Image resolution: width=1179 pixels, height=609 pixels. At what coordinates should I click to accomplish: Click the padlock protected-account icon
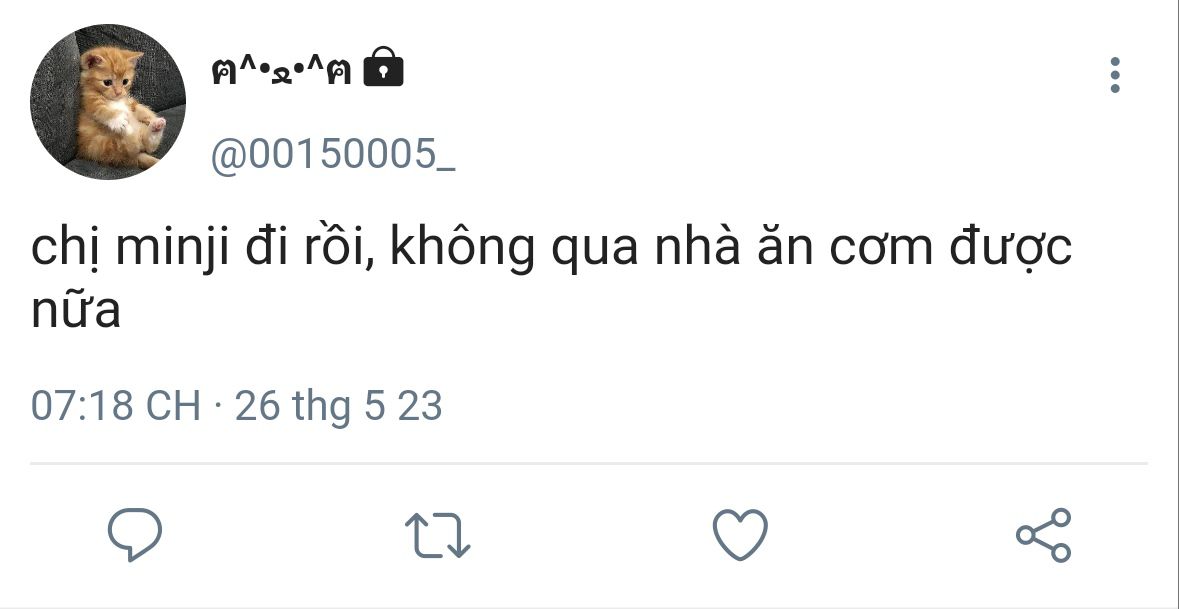(x=383, y=68)
